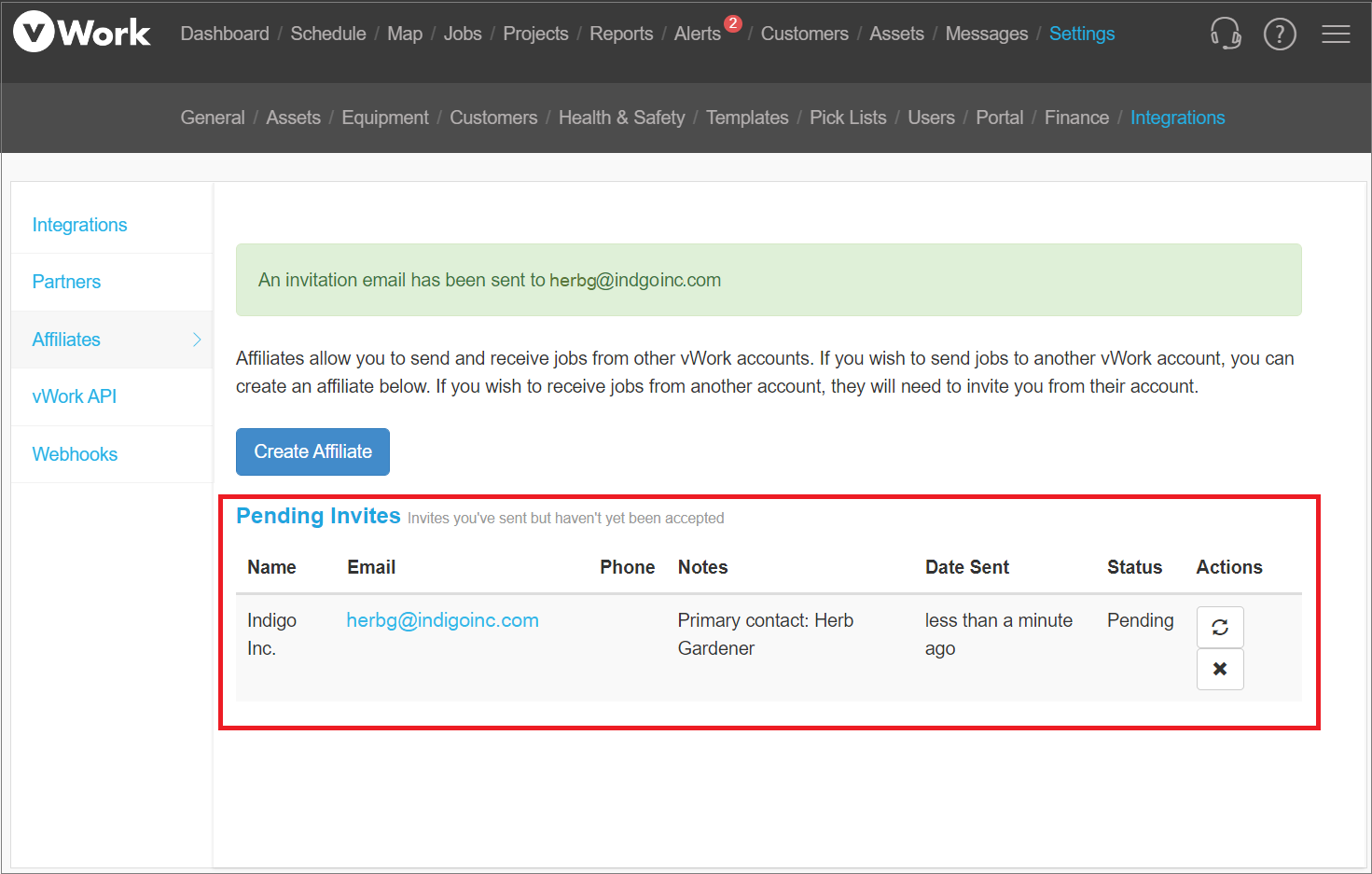
Task: Click the Create Affiliate button
Action: pos(312,451)
